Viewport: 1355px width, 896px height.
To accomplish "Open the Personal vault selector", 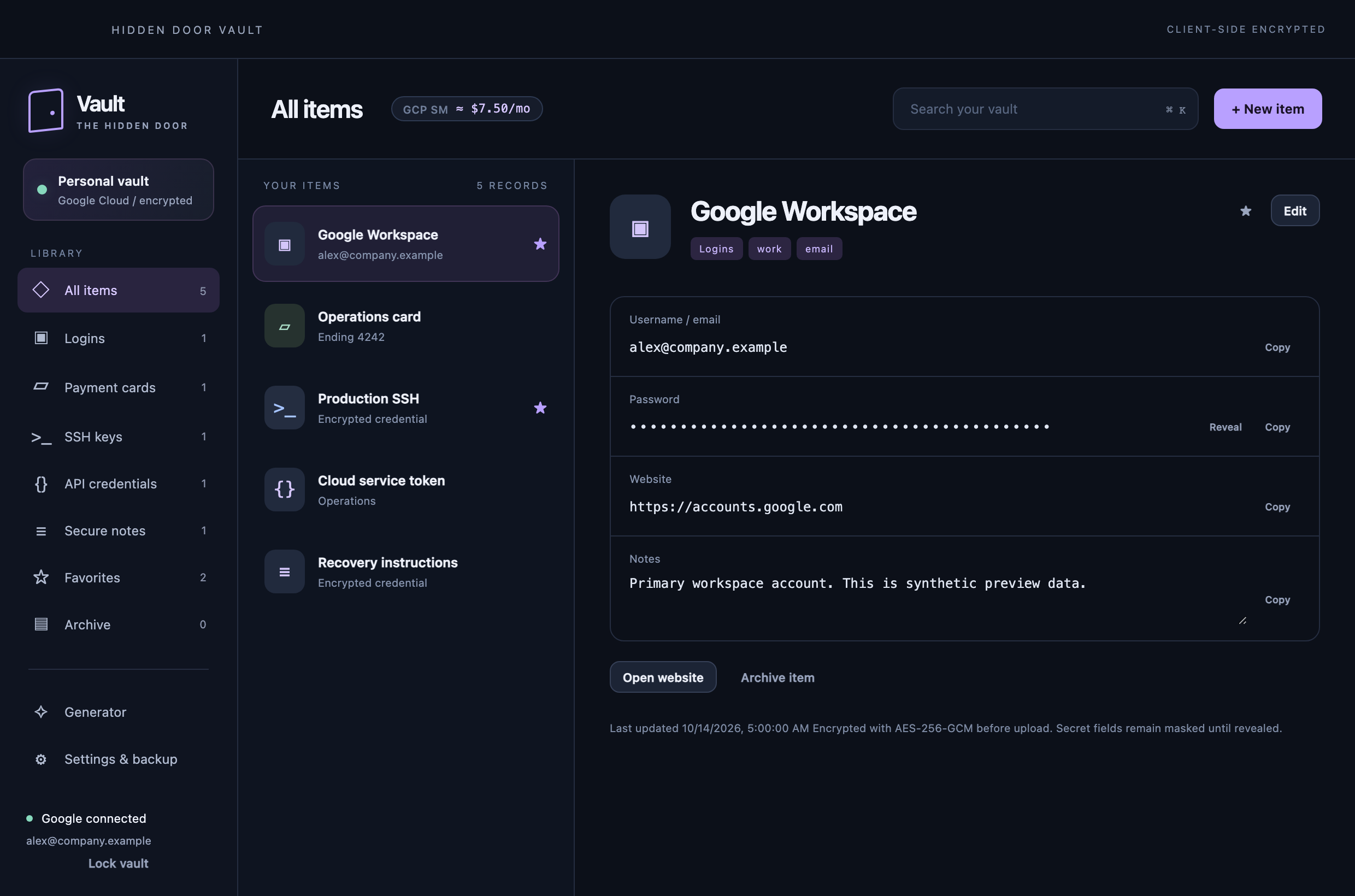I will pyautogui.click(x=119, y=190).
